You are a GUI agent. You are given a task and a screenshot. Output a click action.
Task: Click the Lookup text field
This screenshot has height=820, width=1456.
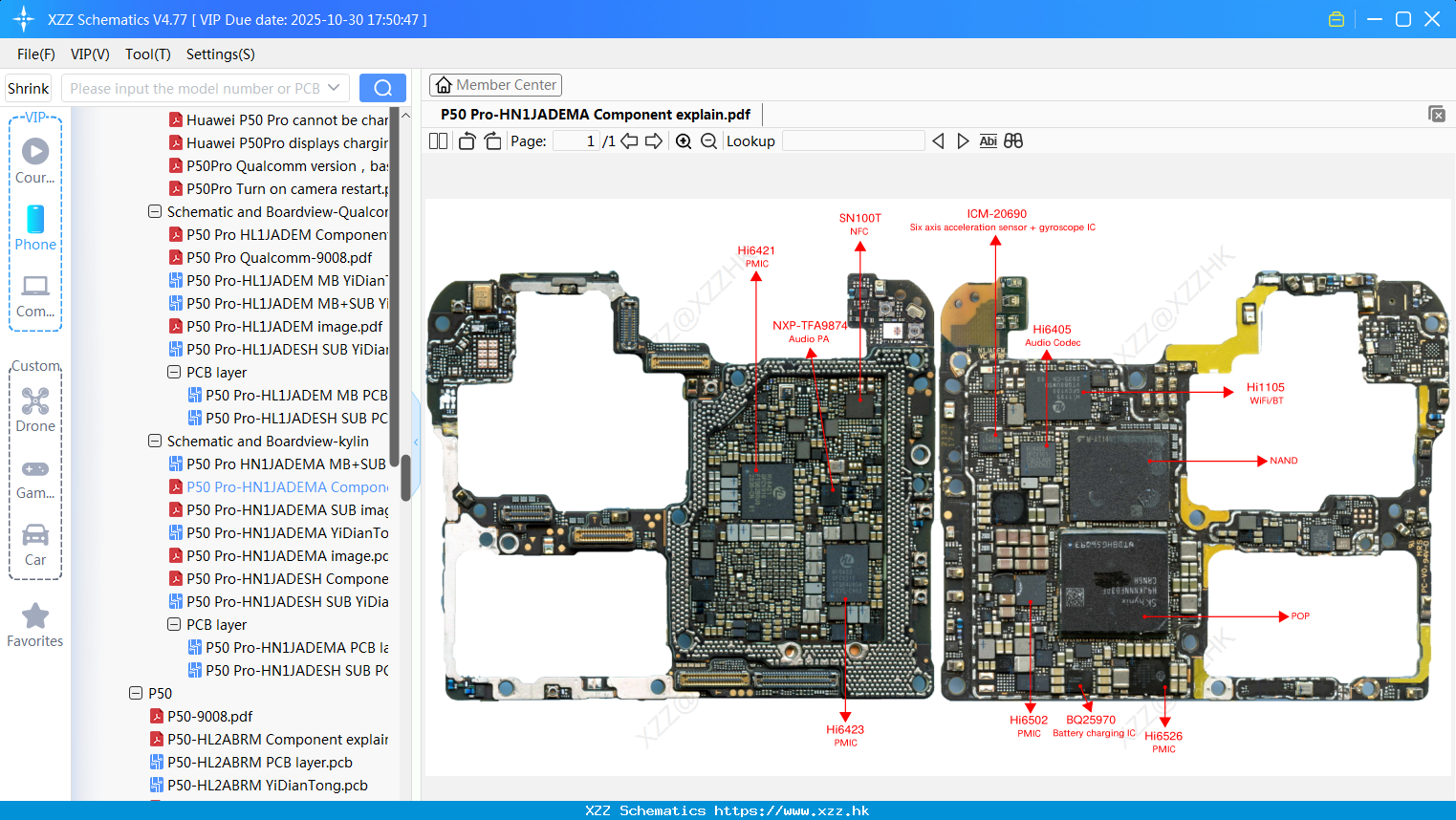(x=854, y=141)
